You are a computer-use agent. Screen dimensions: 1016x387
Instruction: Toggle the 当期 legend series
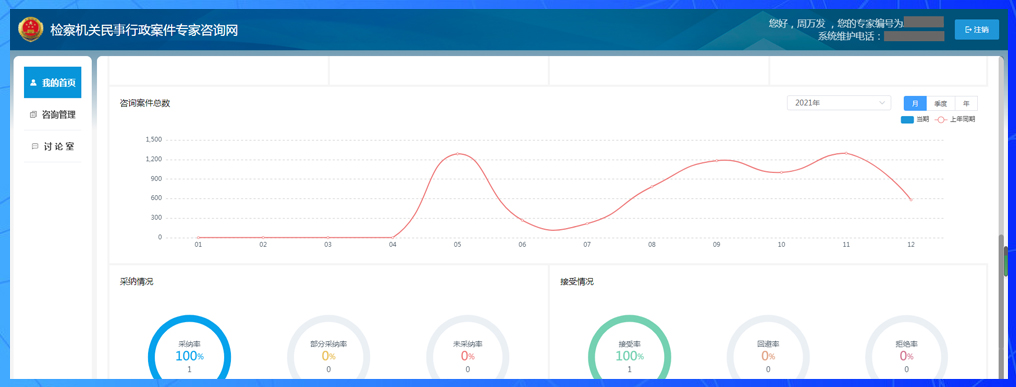tap(915, 119)
